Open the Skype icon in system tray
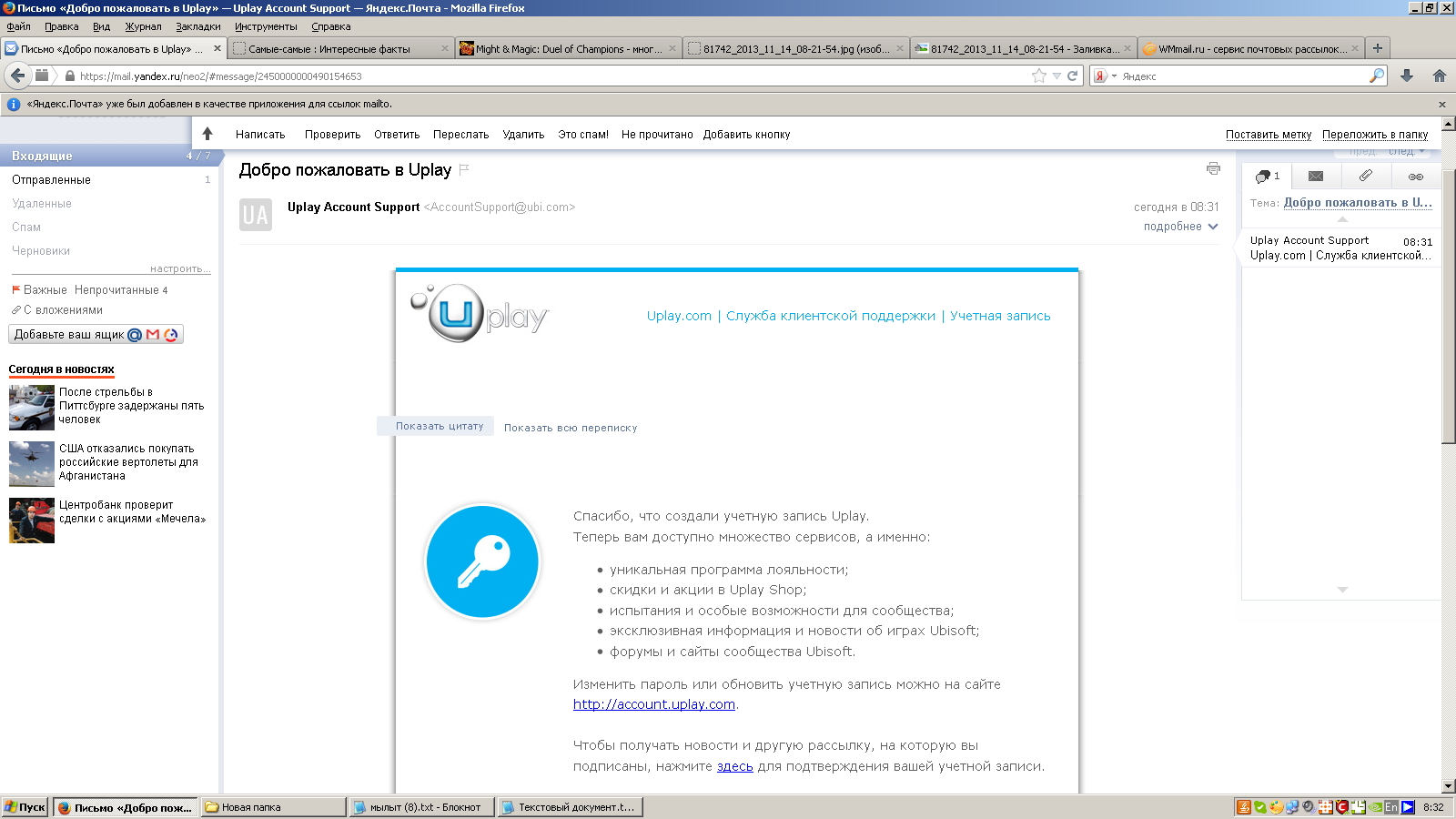1456x819 pixels. click(1260, 807)
